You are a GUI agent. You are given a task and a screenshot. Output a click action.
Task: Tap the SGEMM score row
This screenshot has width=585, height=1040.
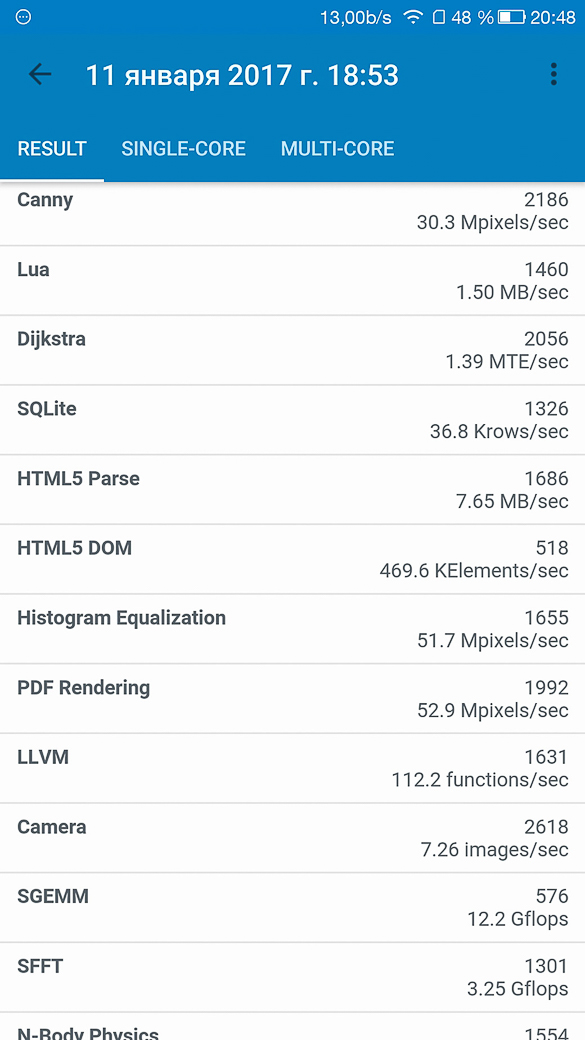tap(292, 907)
